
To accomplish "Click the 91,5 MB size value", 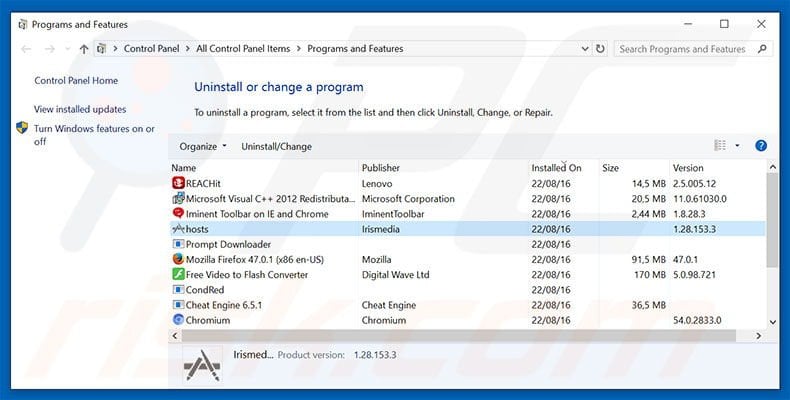I will (x=648, y=259).
